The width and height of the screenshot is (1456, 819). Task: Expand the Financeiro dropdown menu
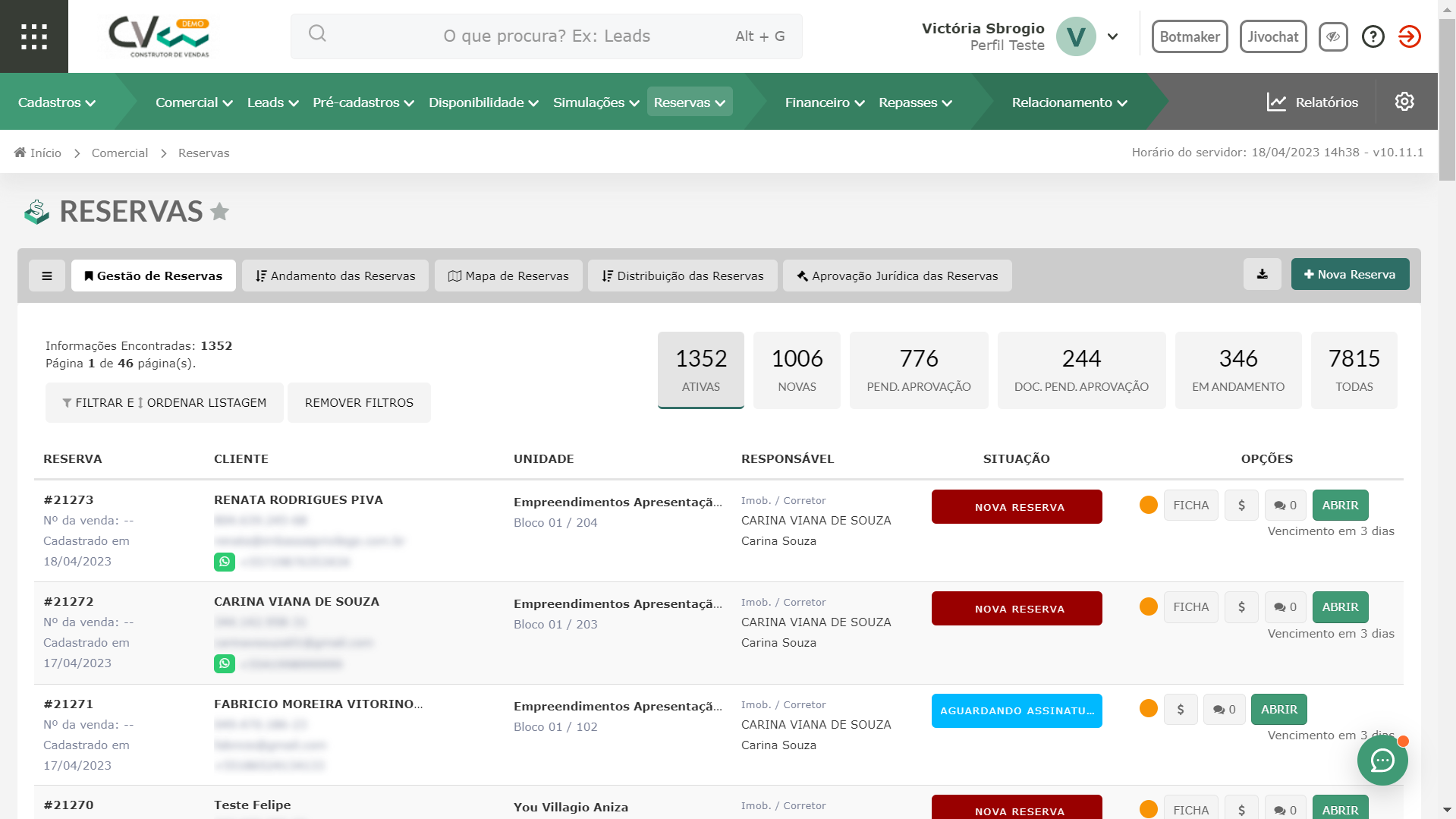coord(824,102)
